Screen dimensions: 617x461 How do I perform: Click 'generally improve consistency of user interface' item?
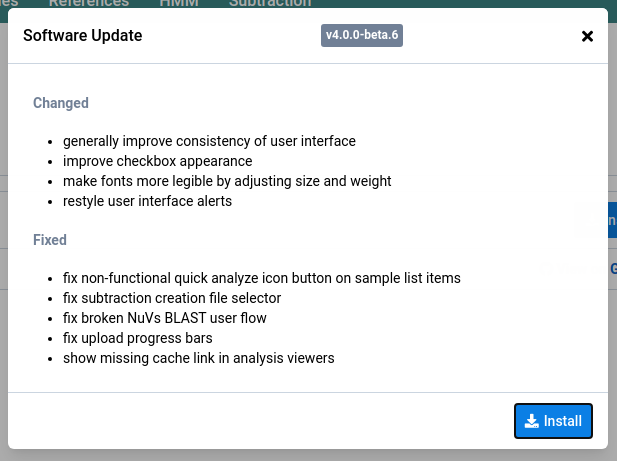[x=209, y=141]
